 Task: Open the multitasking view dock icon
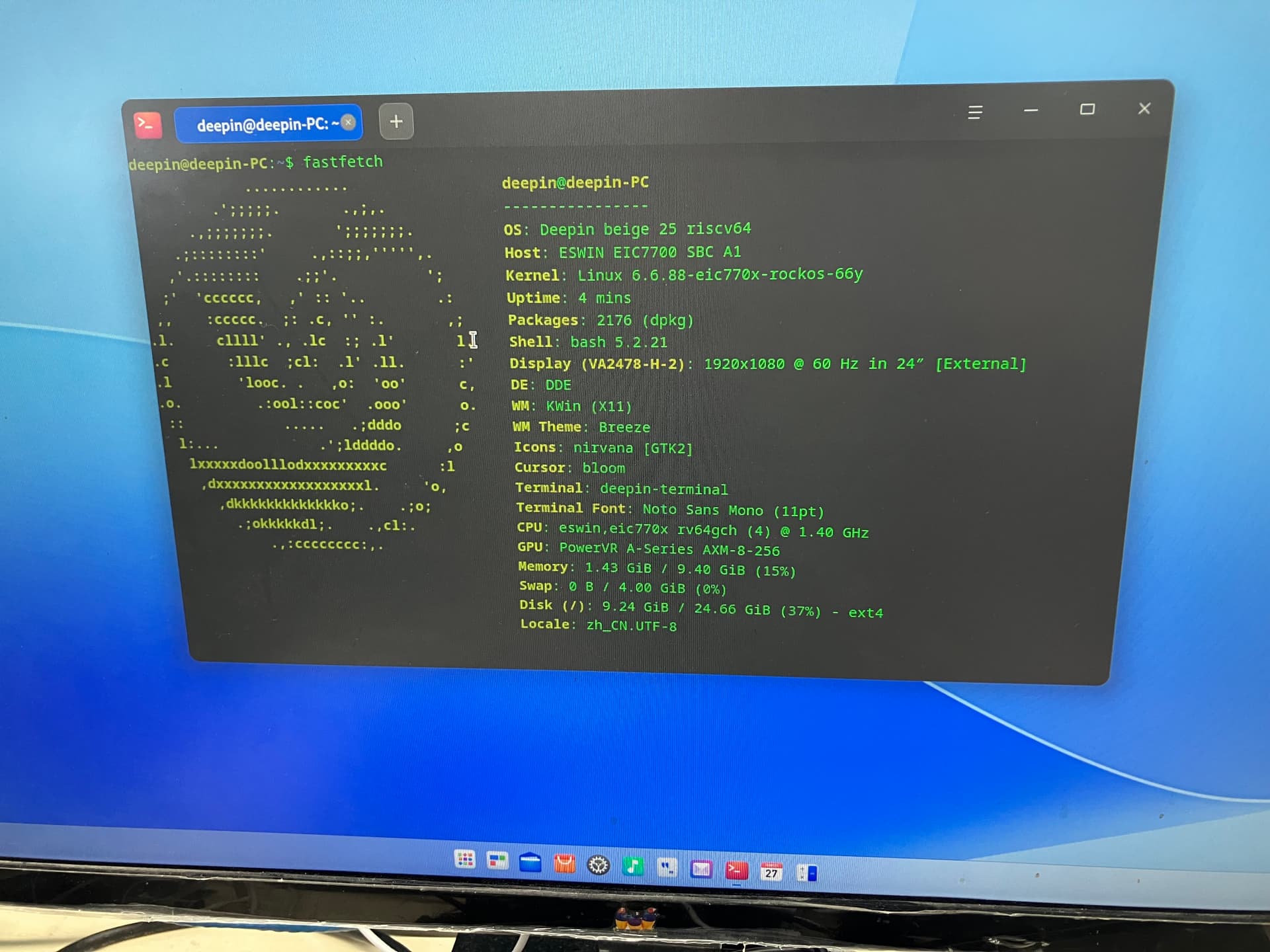pyautogui.click(x=497, y=861)
